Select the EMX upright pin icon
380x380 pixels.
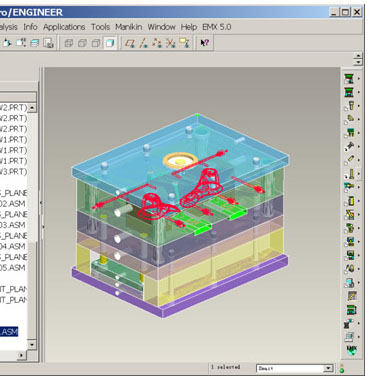tap(350, 173)
